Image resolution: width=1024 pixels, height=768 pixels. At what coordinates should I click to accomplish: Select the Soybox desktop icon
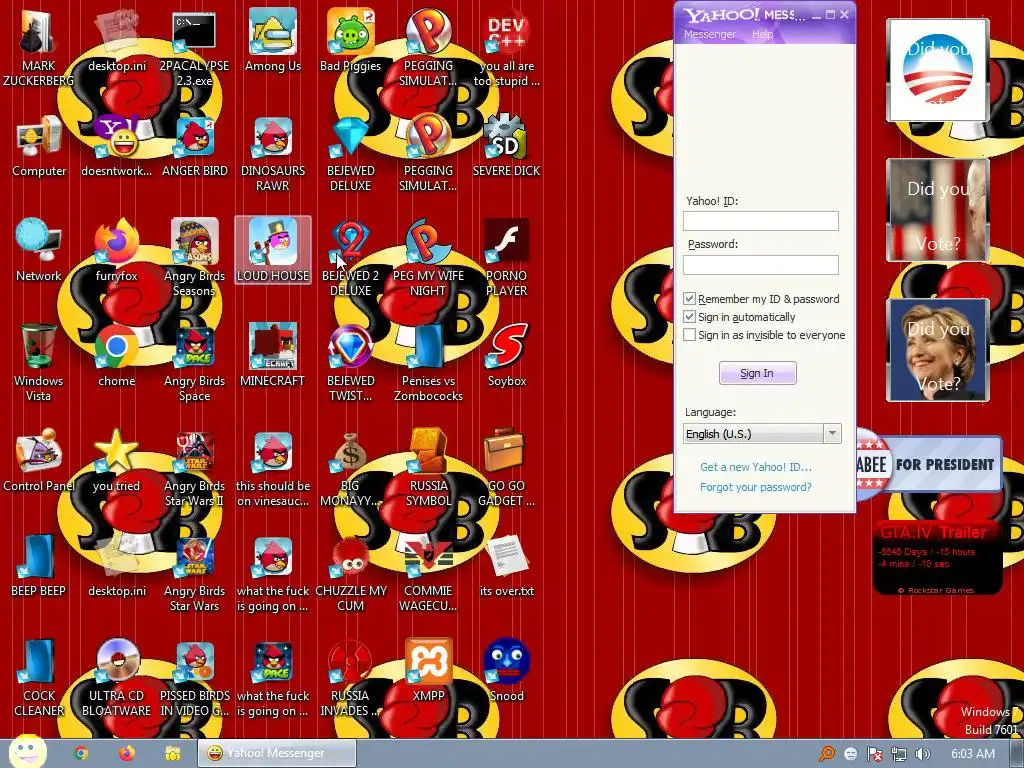point(507,356)
